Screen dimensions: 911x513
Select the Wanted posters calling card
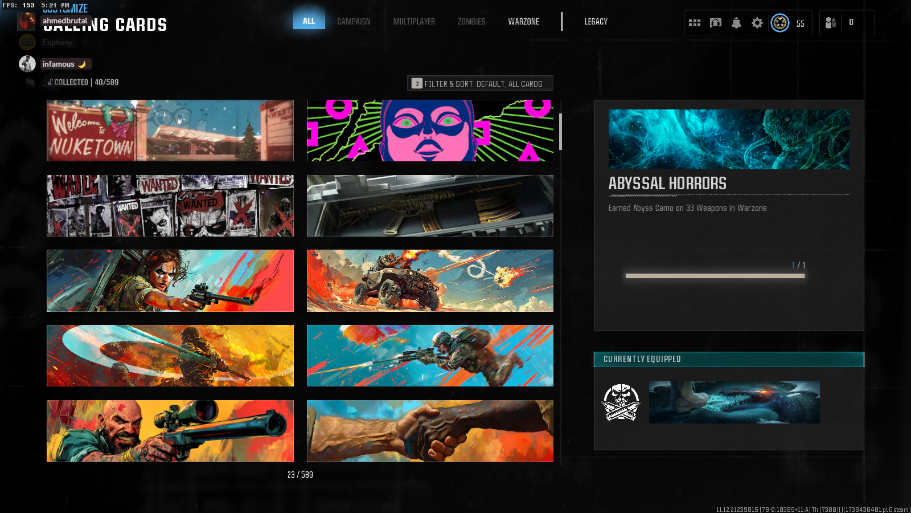click(170, 206)
